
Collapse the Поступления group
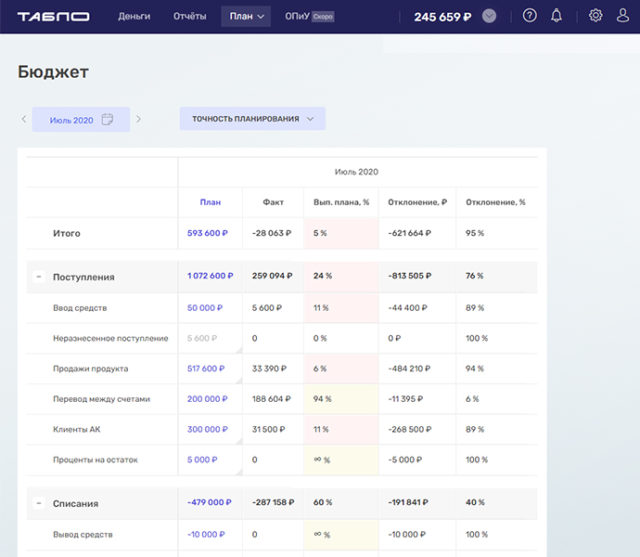click(39, 276)
